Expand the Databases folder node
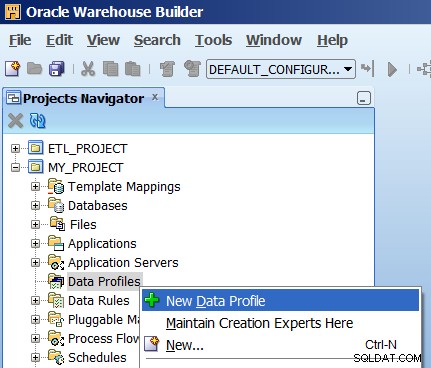The height and width of the screenshot is (368, 431). [35, 206]
